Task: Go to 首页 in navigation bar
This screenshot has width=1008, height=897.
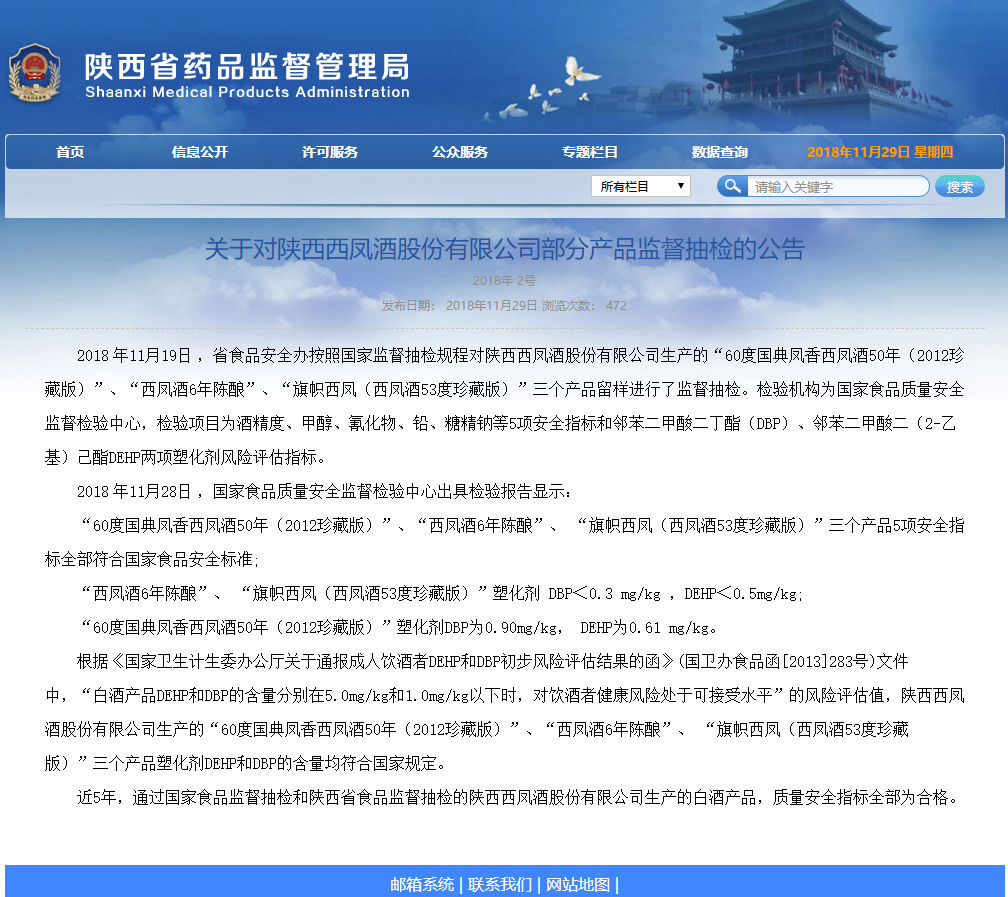Action: pyautogui.click(x=69, y=152)
